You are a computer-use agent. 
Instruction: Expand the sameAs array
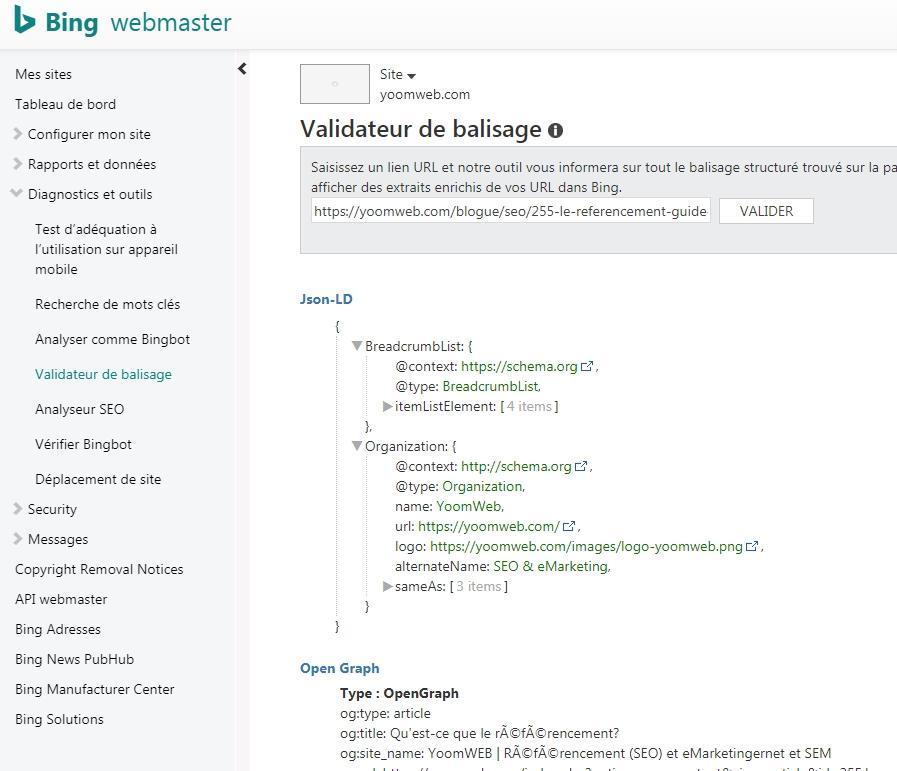[388, 586]
